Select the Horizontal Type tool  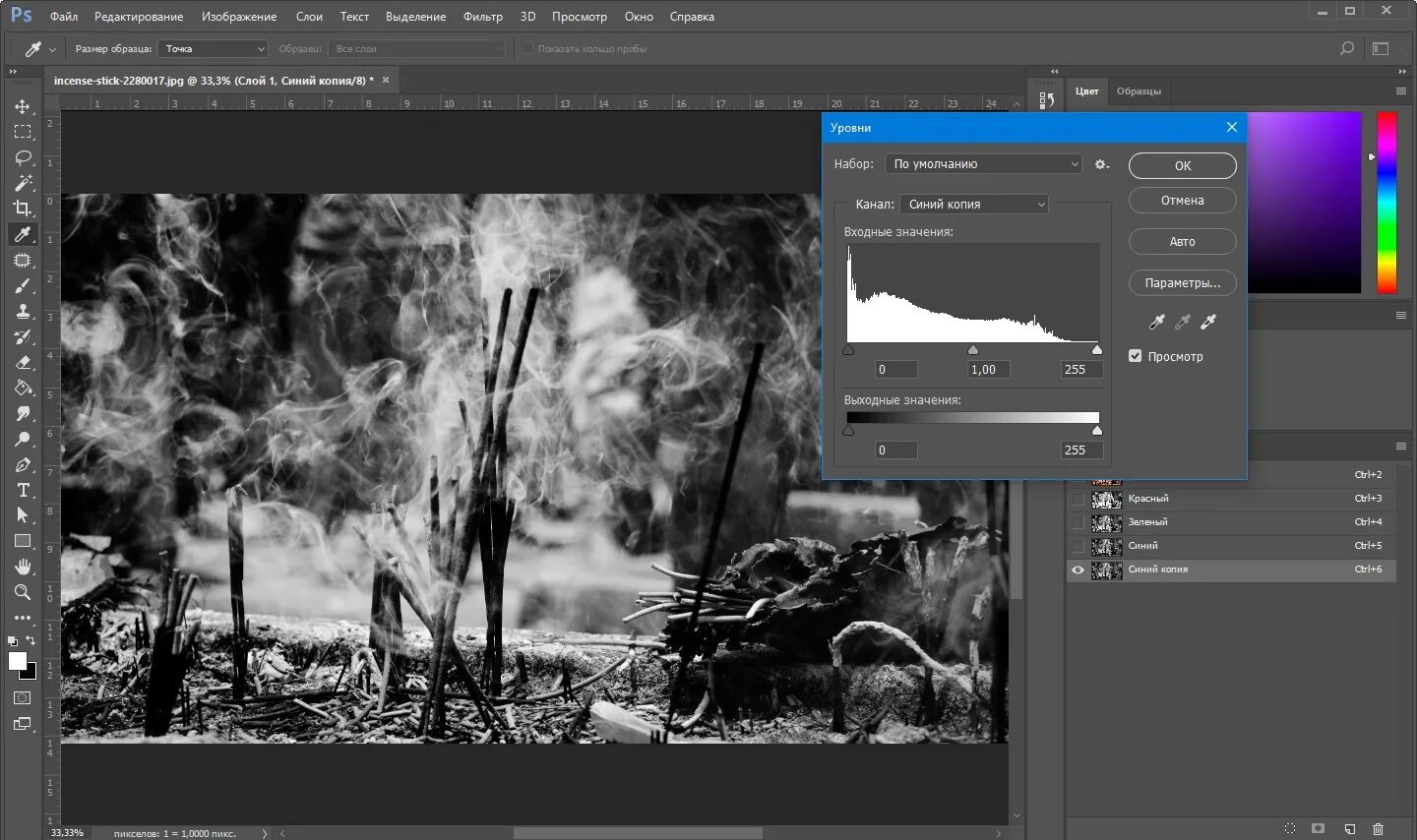pos(23,490)
